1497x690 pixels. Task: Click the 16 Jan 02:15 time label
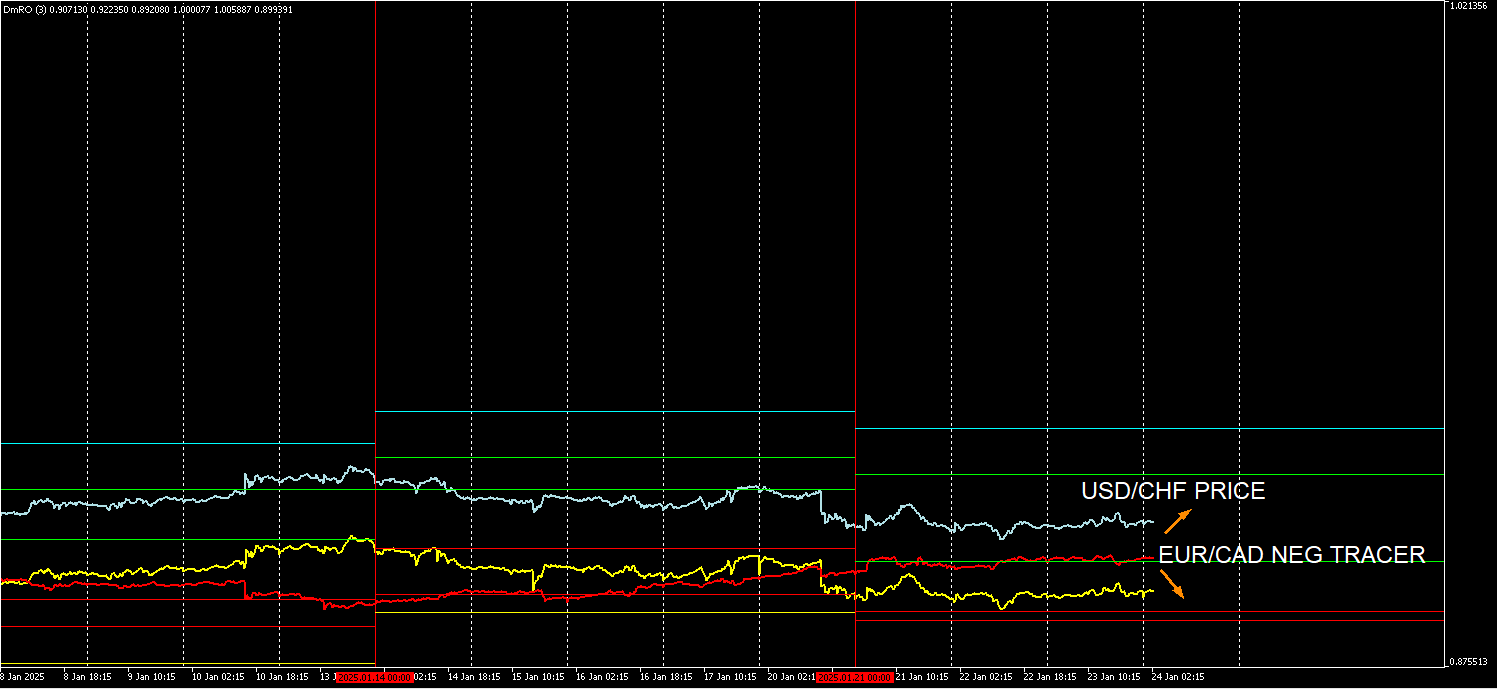[x=602, y=677]
